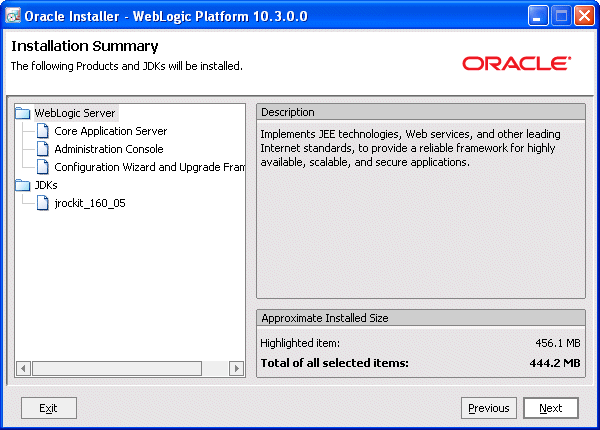Click 'Total of all selected items:' label

[x=334, y=363]
